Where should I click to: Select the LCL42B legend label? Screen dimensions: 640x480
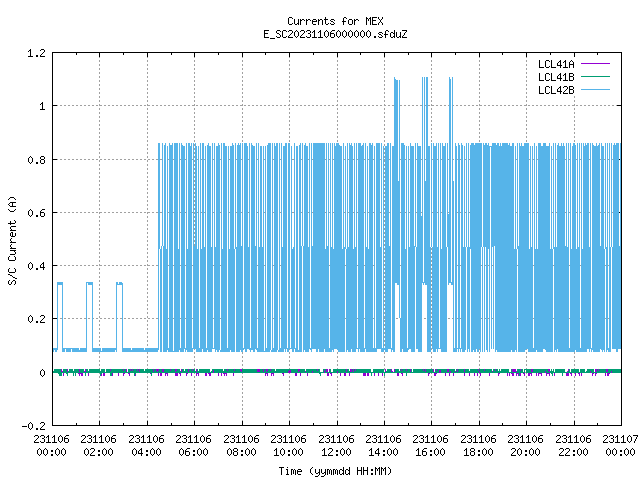click(556, 90)
